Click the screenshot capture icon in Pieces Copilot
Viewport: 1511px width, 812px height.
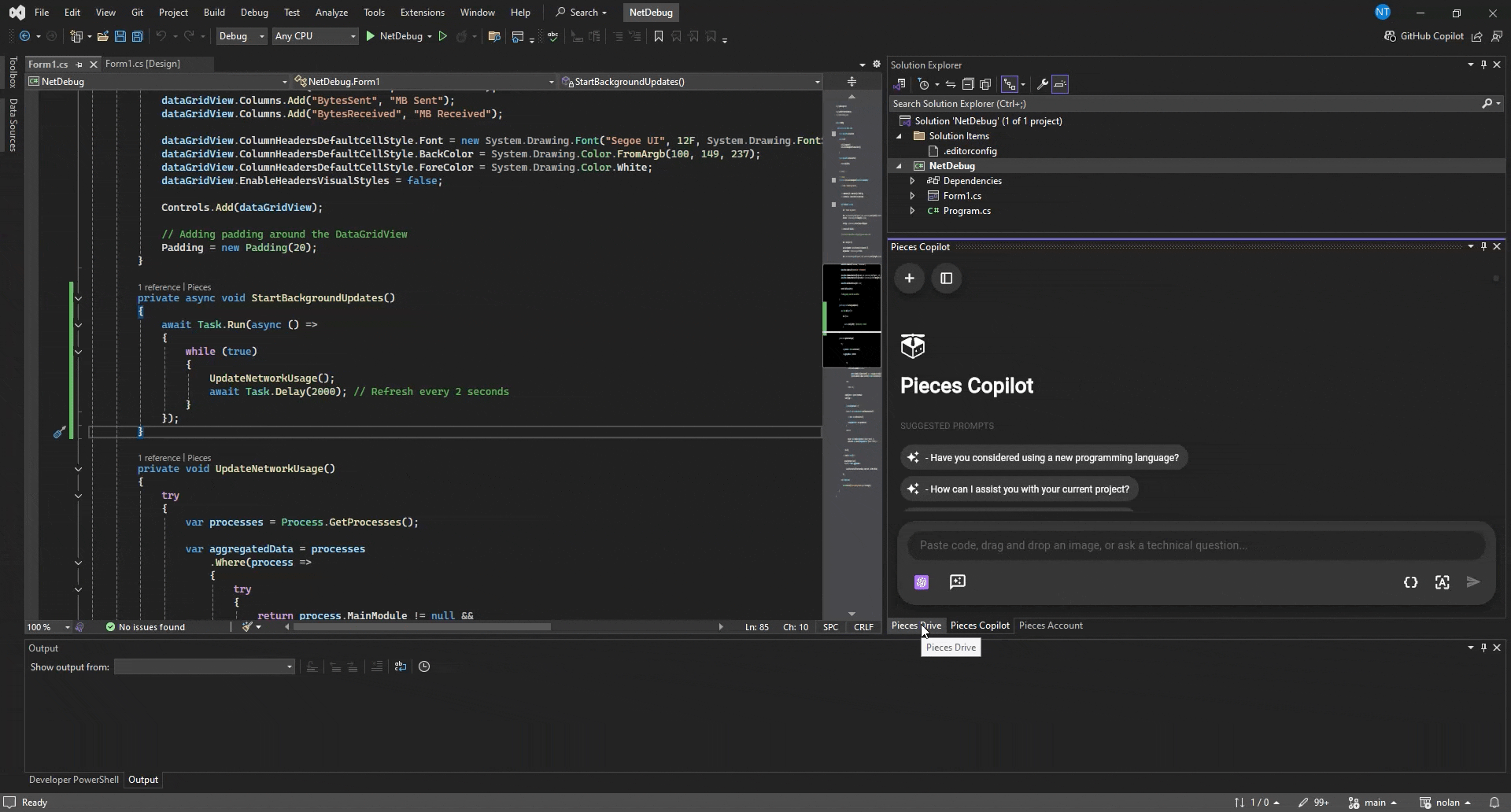pyautogui.click(x=1442, y=582)
